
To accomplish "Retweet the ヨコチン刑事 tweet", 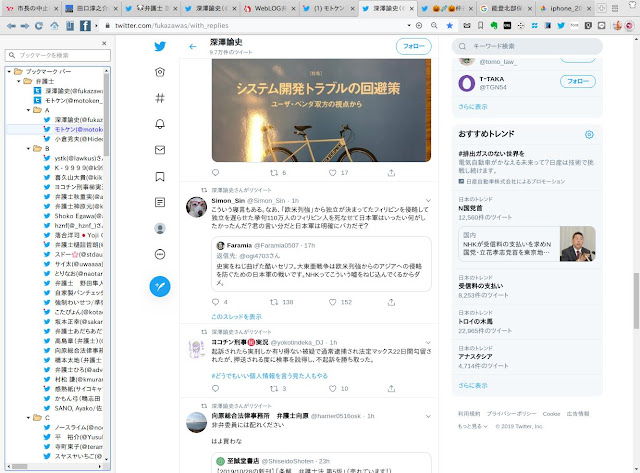I will coord(274,389).
